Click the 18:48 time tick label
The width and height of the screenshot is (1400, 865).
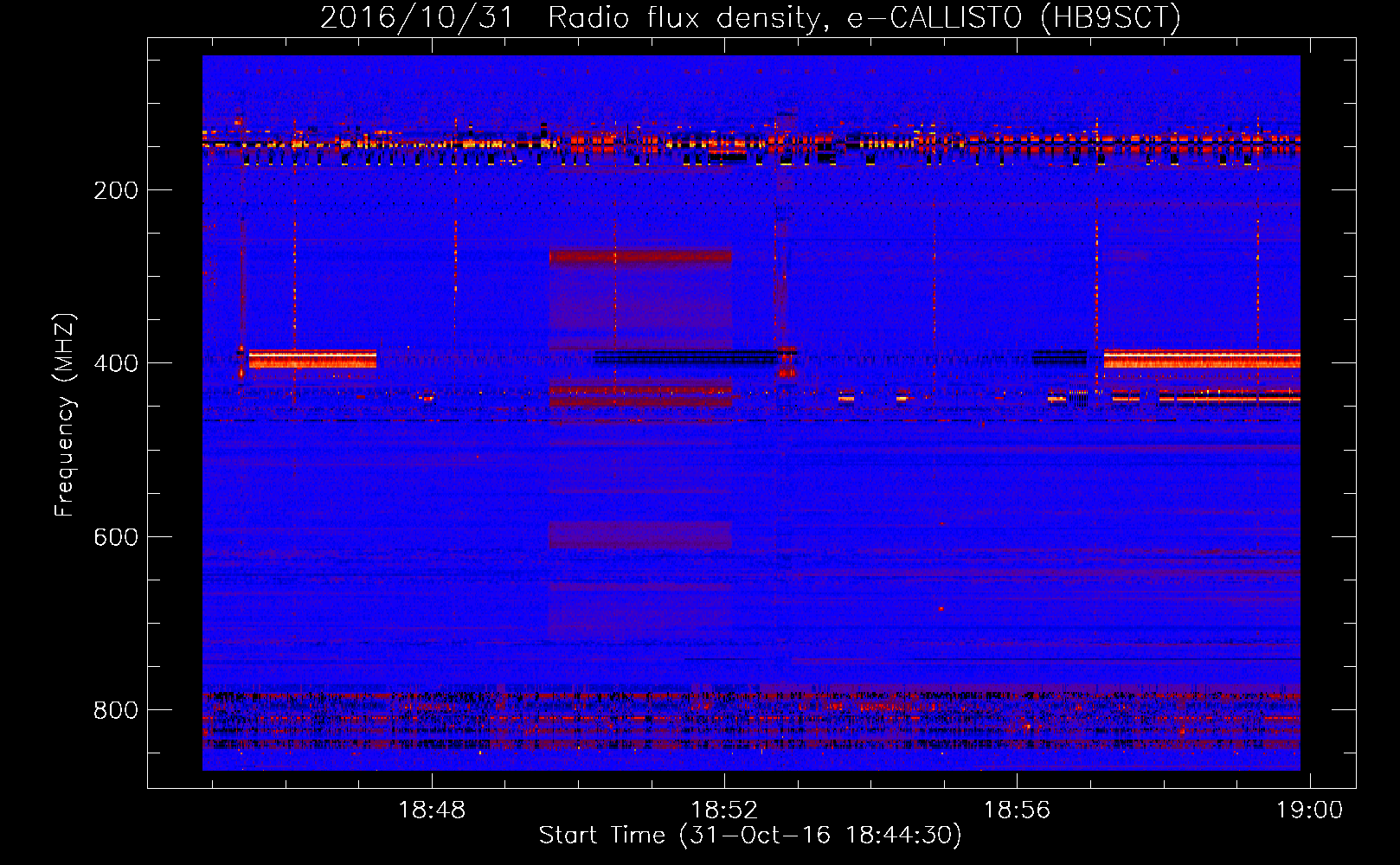[x=431, y=811]
